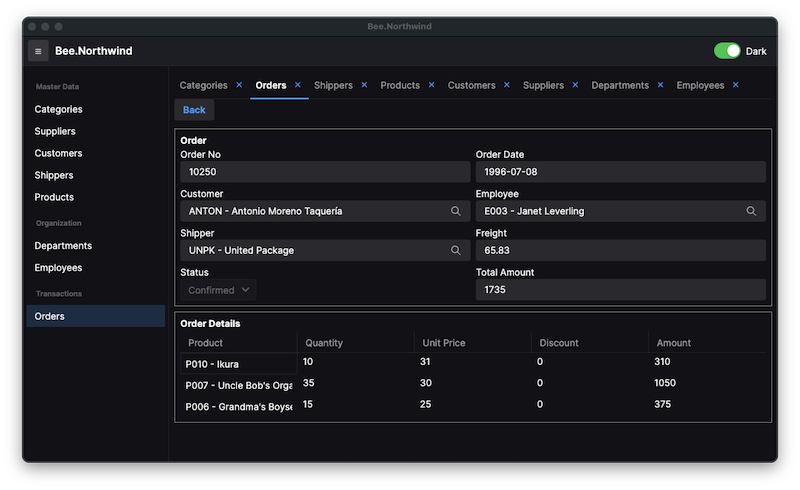Click quantity 15 in the Grandma's row
This screenshot has width=800, height=490.
308,404
